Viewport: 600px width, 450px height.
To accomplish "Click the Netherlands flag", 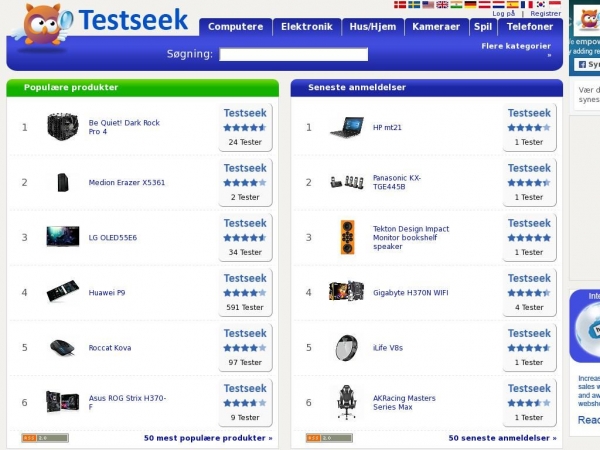I will tap(498, 5).
